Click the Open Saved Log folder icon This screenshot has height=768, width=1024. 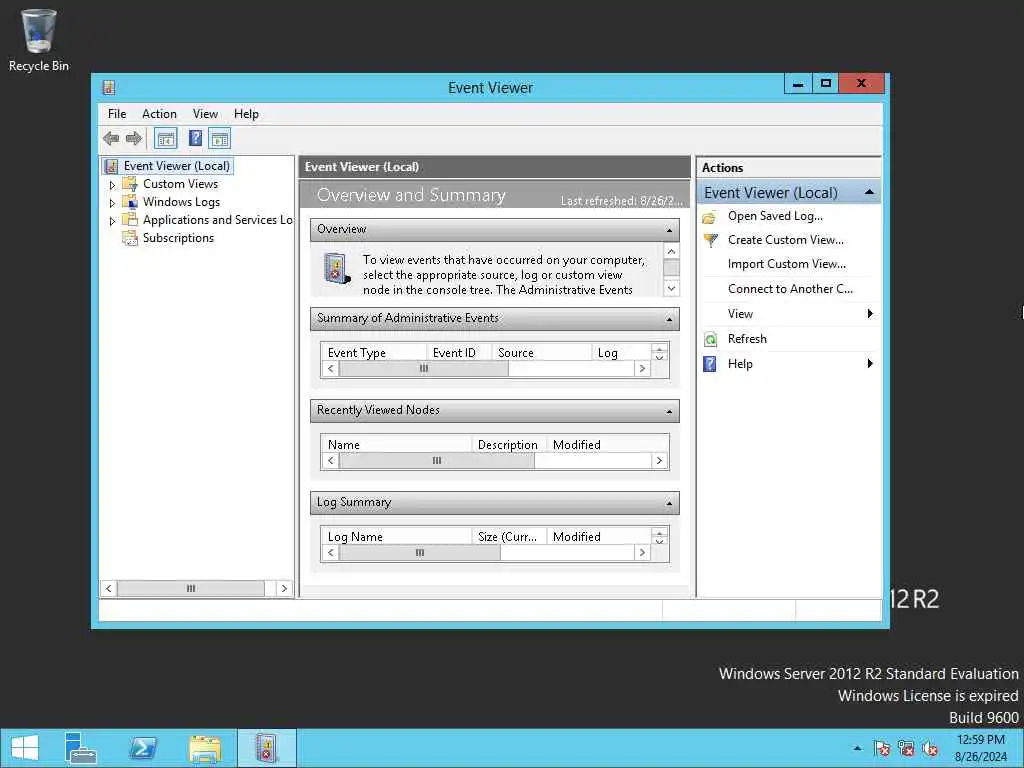[710, 216]
